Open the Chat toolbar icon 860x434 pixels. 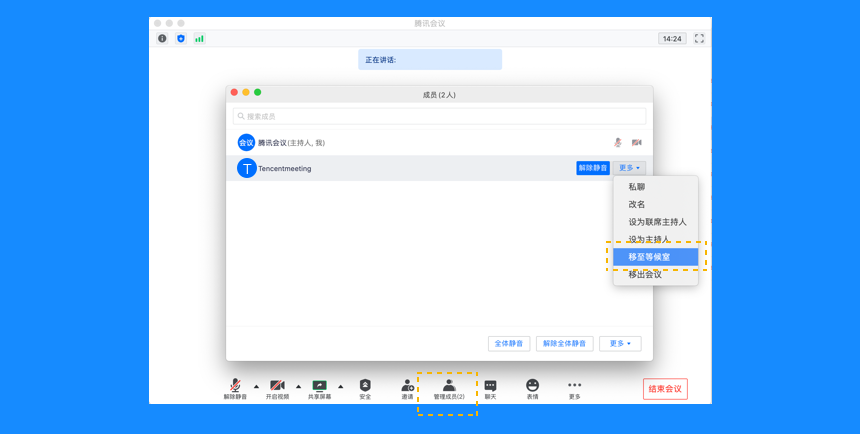(x=490, y=389)
